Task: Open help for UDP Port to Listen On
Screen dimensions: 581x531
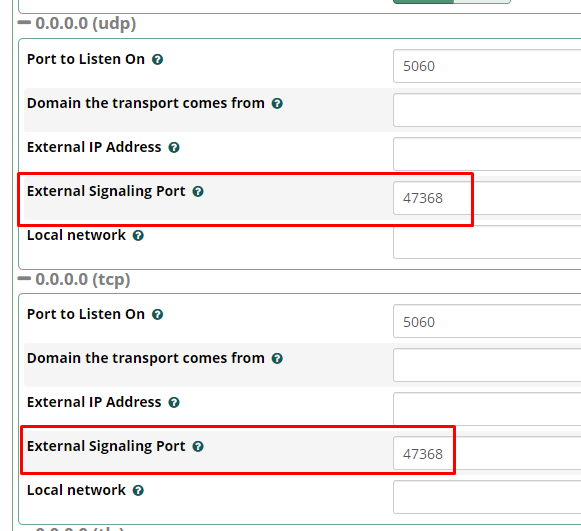Action: (x=157, y=59)
